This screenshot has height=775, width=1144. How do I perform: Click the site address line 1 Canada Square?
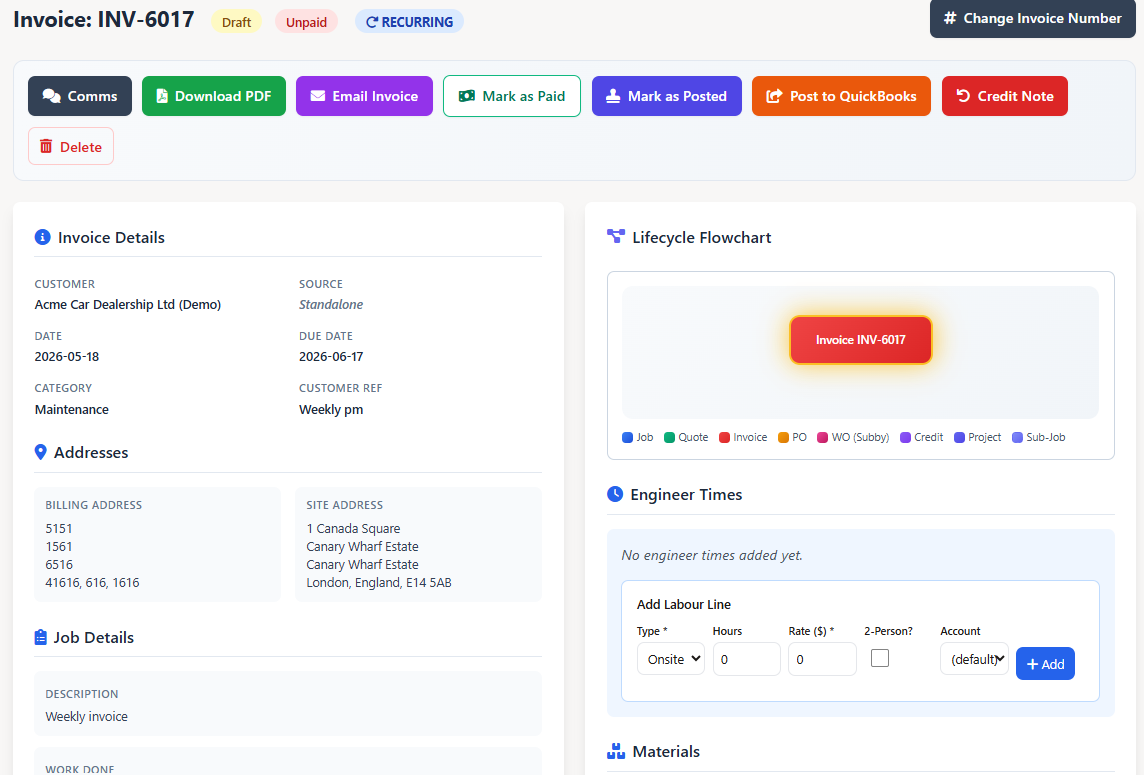point(353,528)
